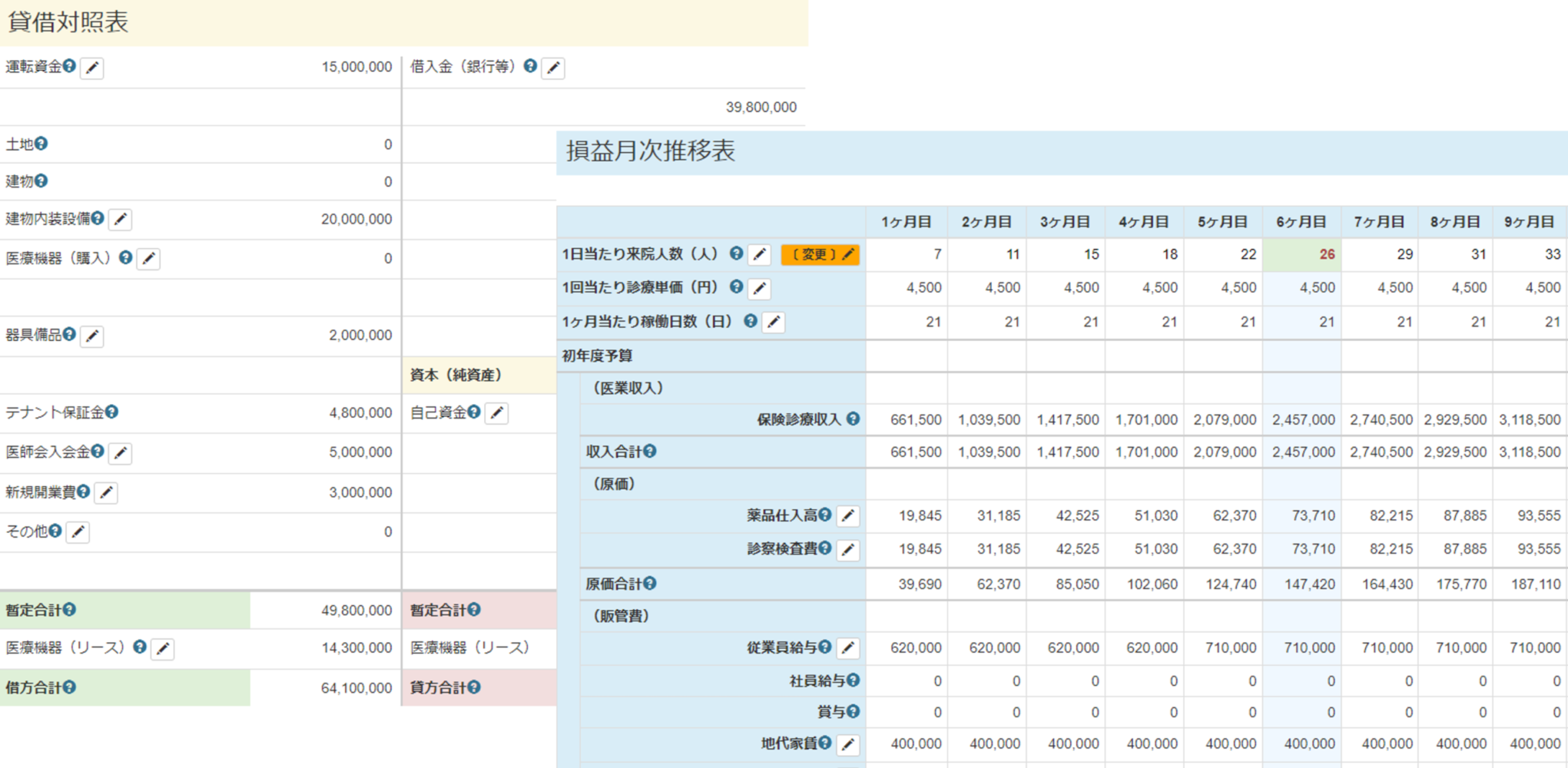The height and width of the screenshot is (768, 1568).
Task: Open help for 賞与
Action: coord(853,711)
